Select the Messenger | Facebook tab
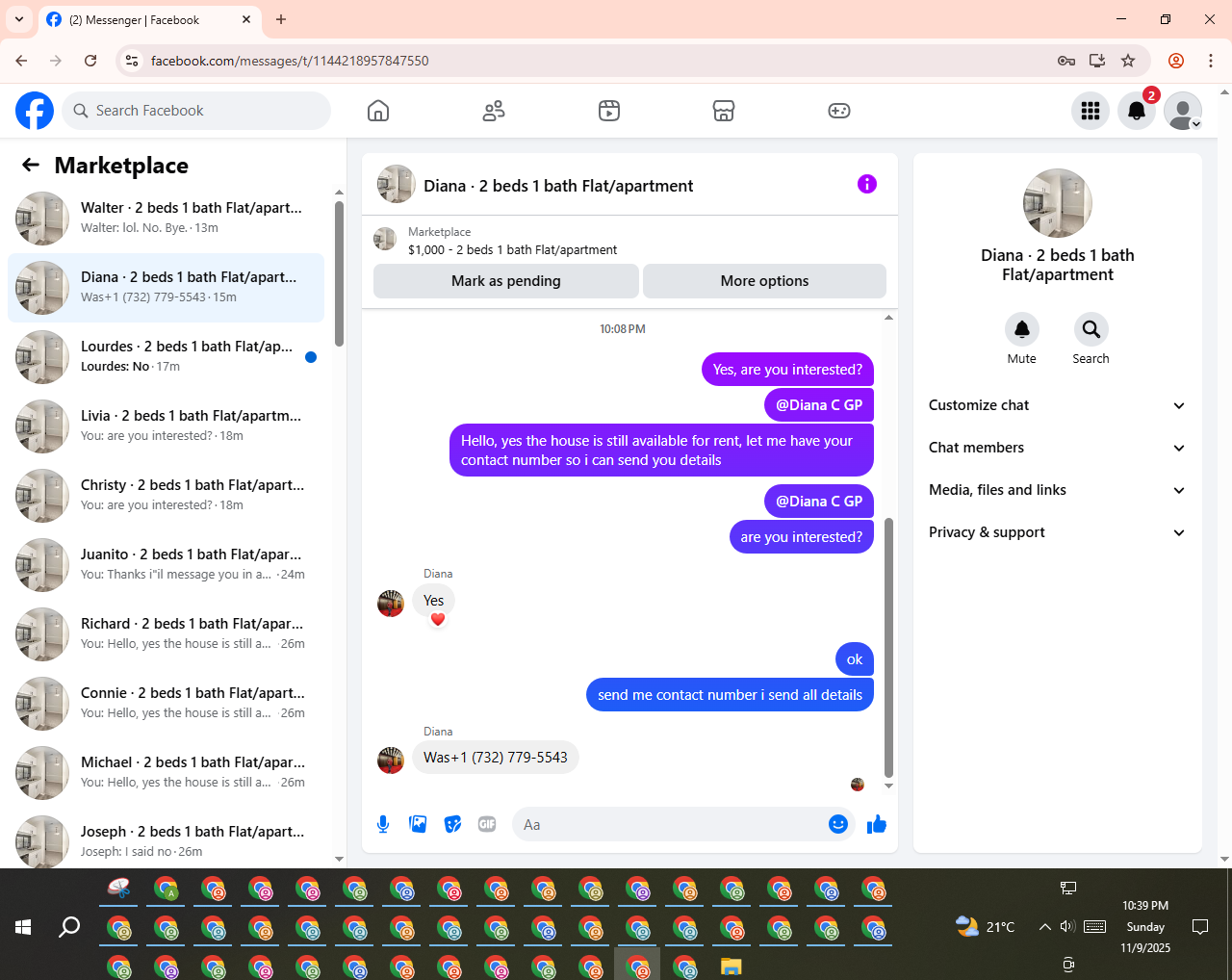Screen dimensions: 1232x980 point(149,20)
